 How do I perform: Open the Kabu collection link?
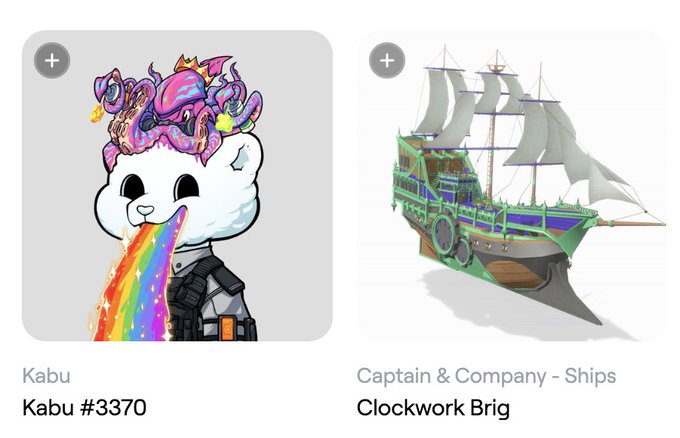(46, 376)
